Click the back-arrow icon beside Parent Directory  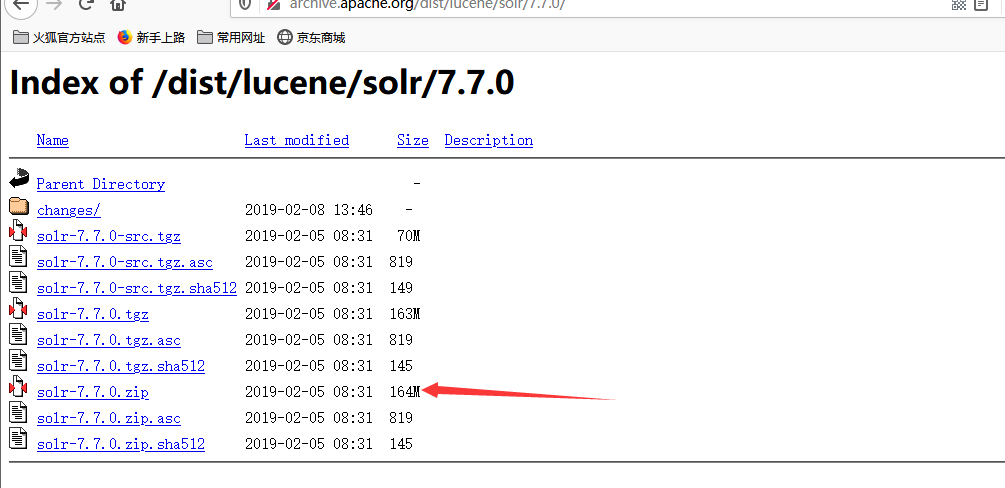coord(19,179)
